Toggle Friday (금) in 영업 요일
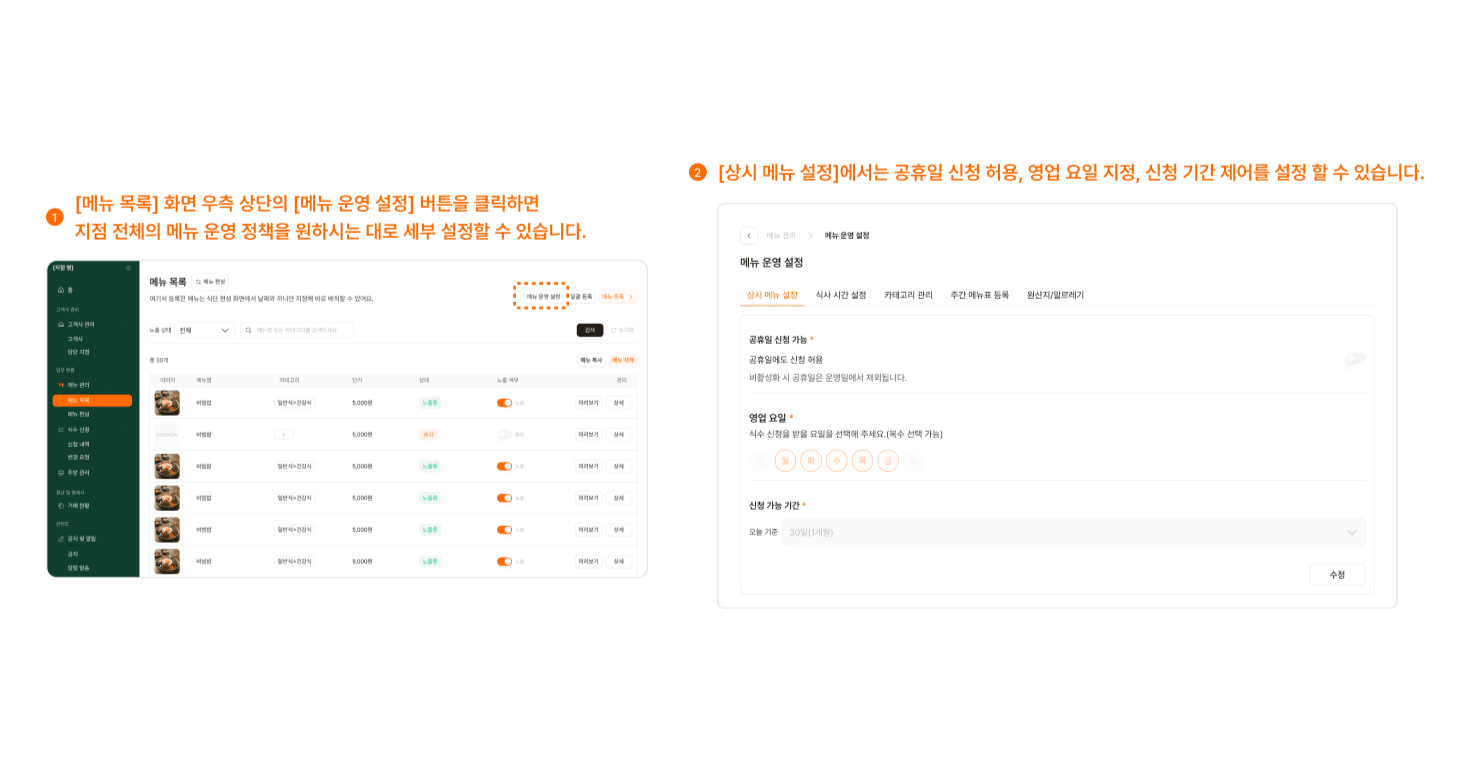The height and width of the screenshot is (768, 1472). pos(888,461)
